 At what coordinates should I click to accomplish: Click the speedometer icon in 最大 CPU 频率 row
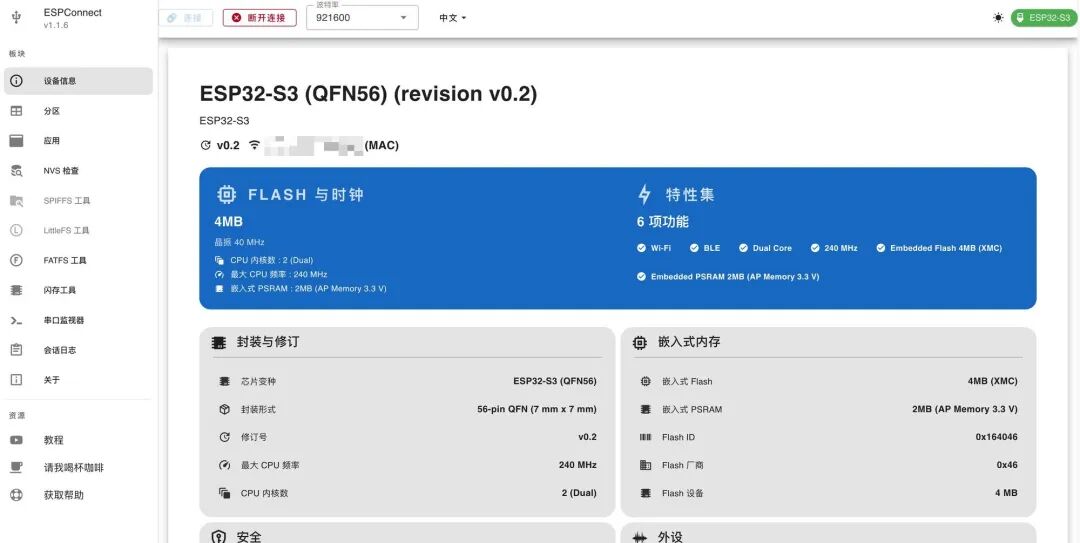(x=224, y=465)
